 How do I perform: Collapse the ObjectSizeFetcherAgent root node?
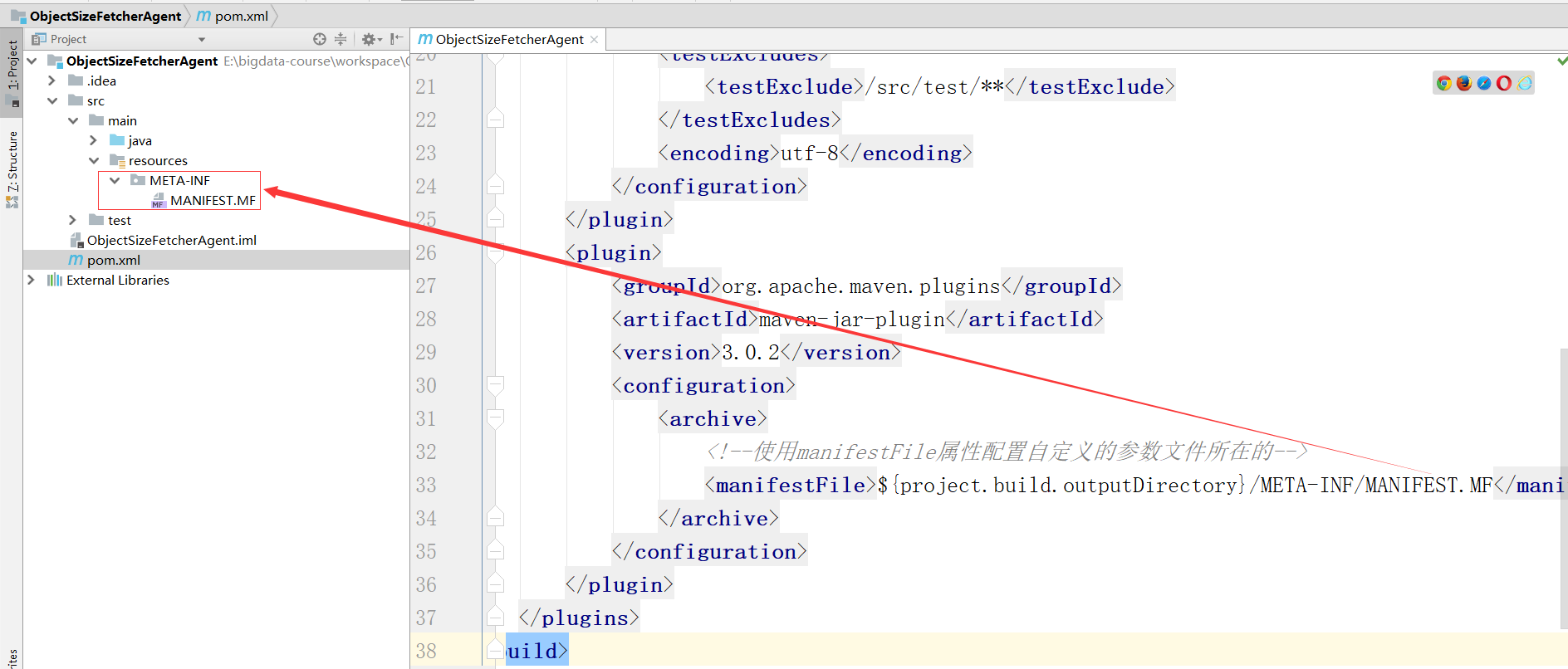click(x=32, y=61)
